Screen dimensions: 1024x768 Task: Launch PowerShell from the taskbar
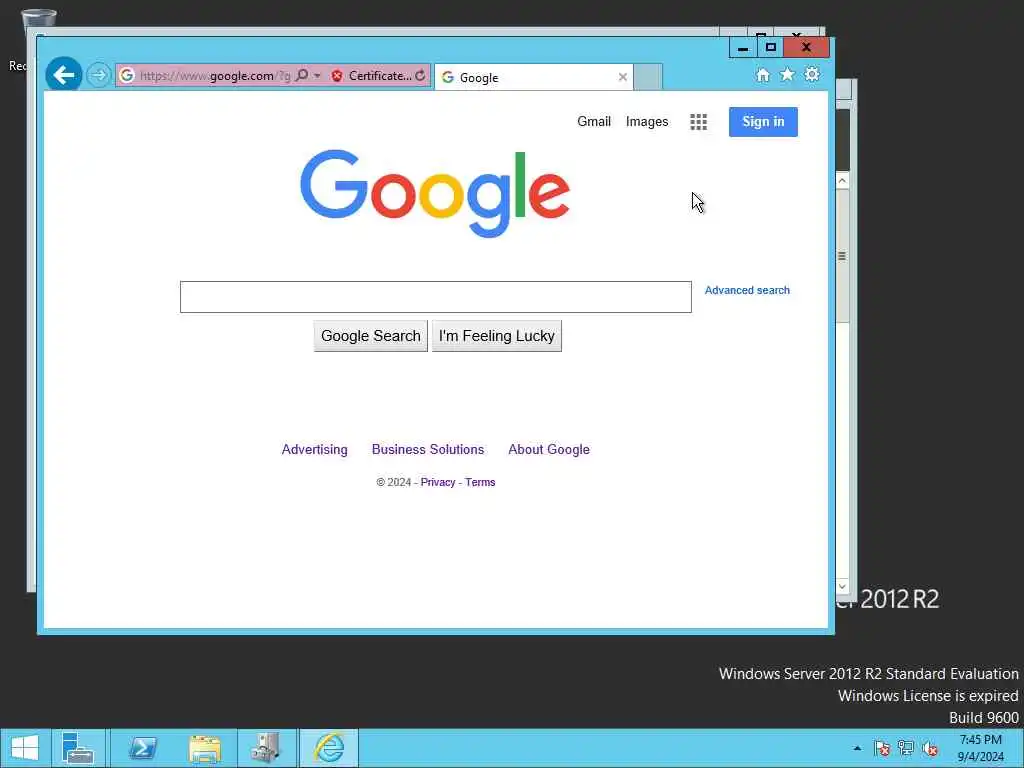142,748
